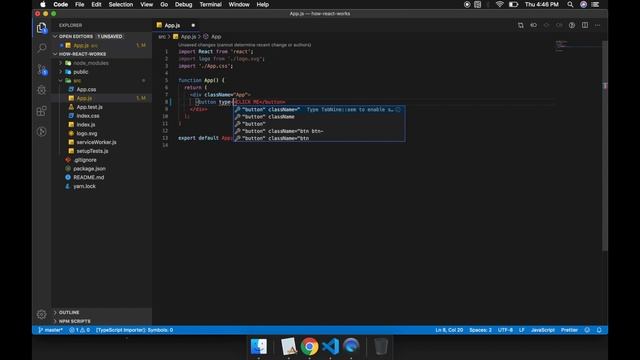Select suggestion "button" className="btn btn-
The width and height of the screenshot is (640, 360).
point(319,131)
